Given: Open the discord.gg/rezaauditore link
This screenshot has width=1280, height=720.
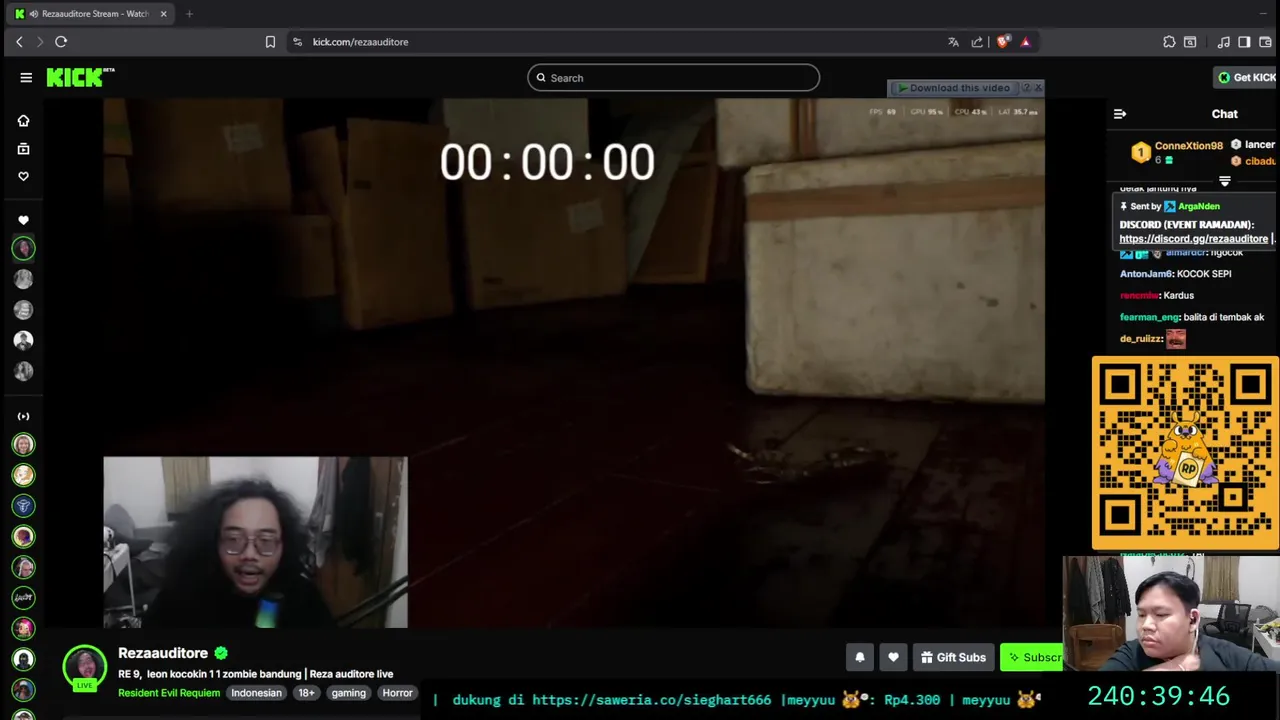Looking at the screenshot, I should [1193, 239].
